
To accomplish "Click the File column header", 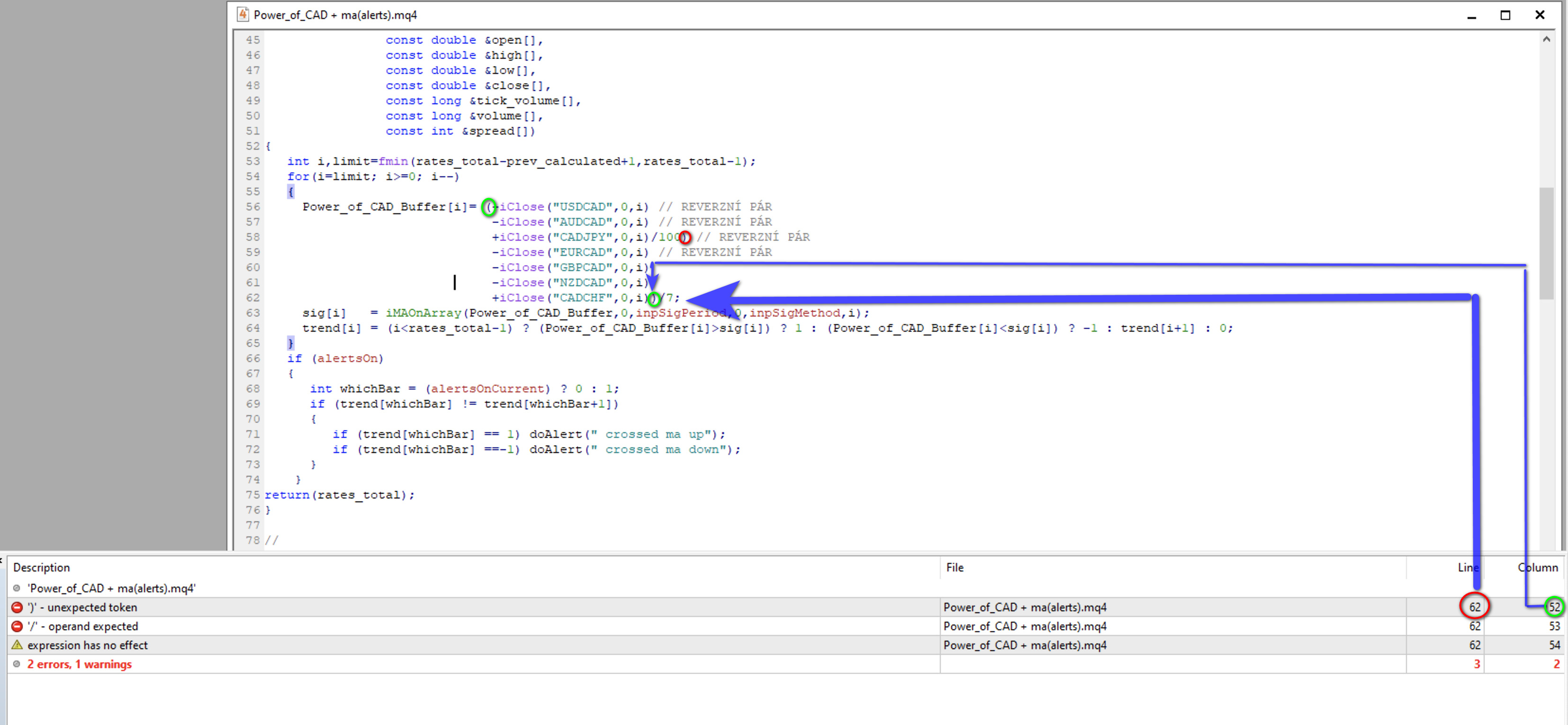I will pyautogui.click(x=955, y=567).
